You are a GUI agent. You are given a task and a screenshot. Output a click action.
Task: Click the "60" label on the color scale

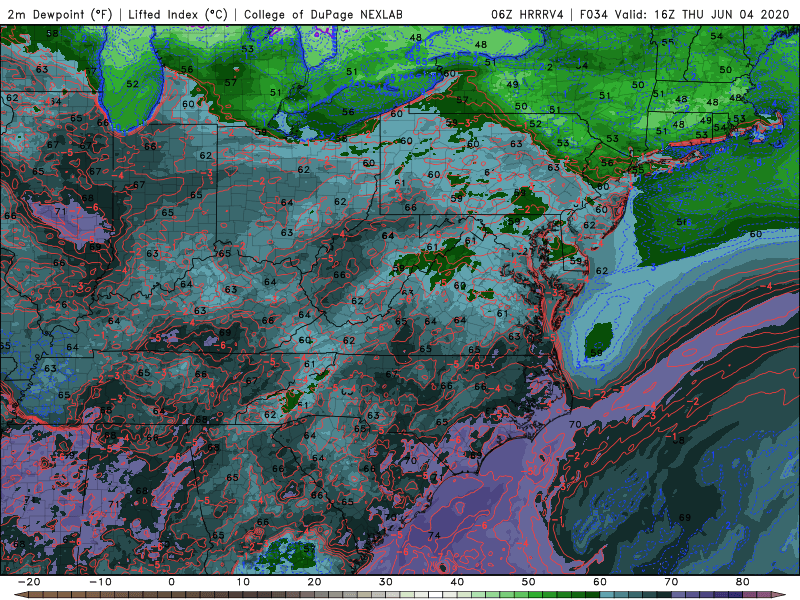pos(600,582)
